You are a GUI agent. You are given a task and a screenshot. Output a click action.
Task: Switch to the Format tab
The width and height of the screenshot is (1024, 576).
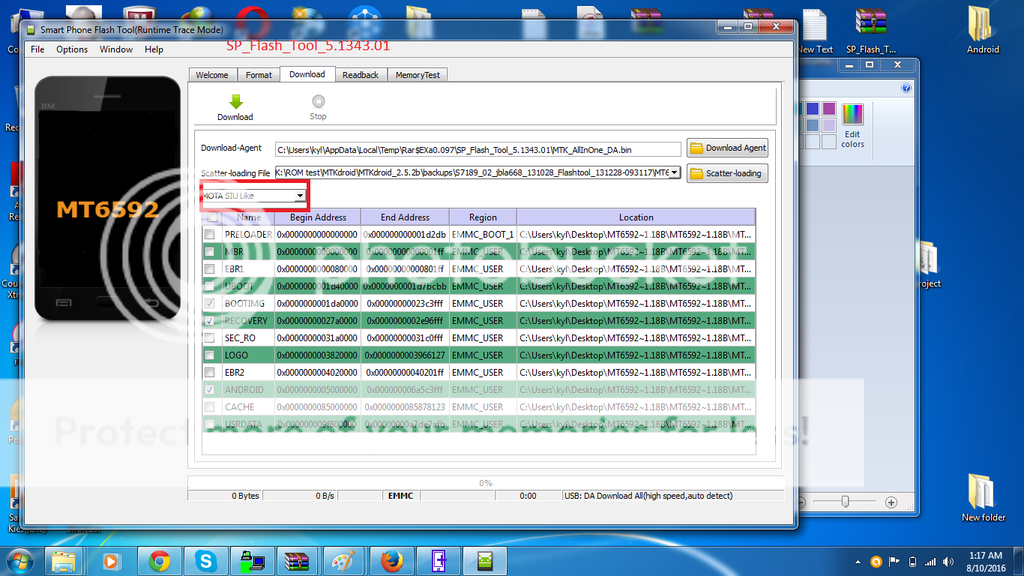coord(259,75)
